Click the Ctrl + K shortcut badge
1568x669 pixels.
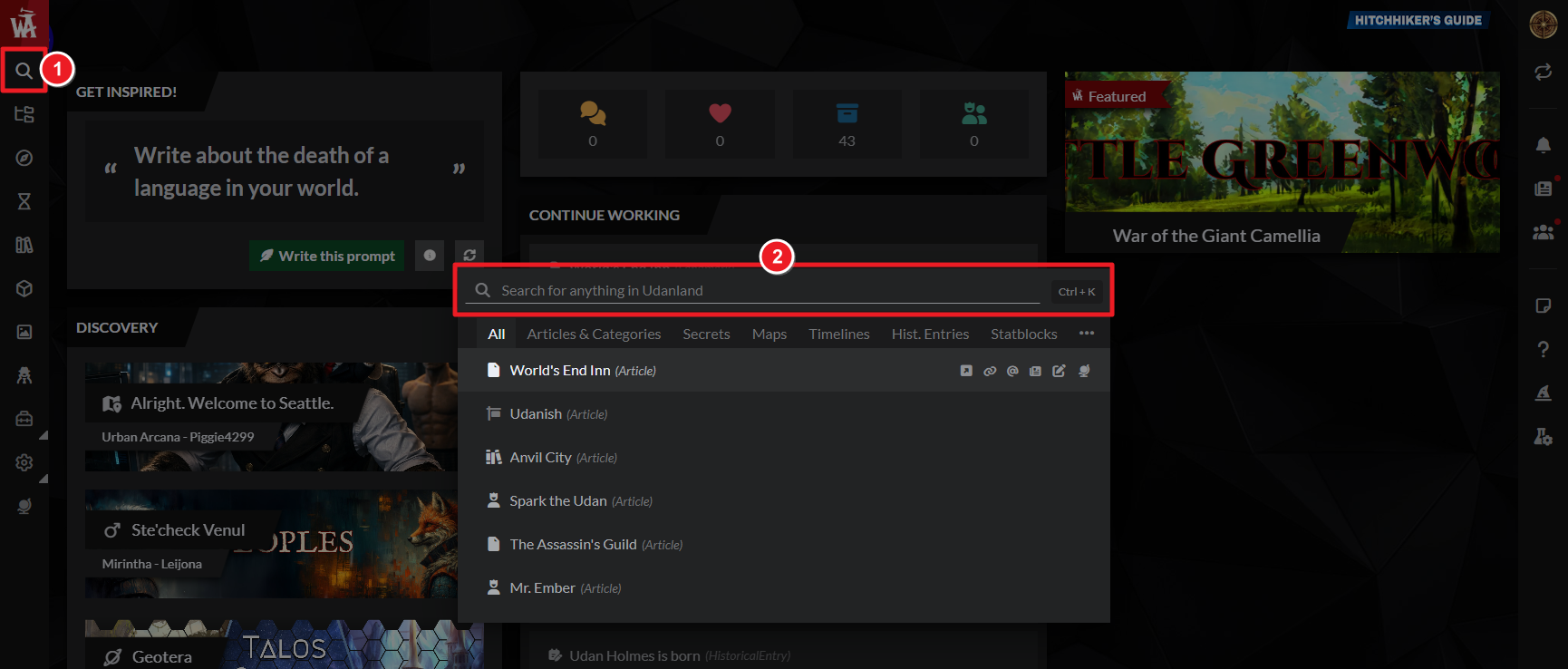1077,291
